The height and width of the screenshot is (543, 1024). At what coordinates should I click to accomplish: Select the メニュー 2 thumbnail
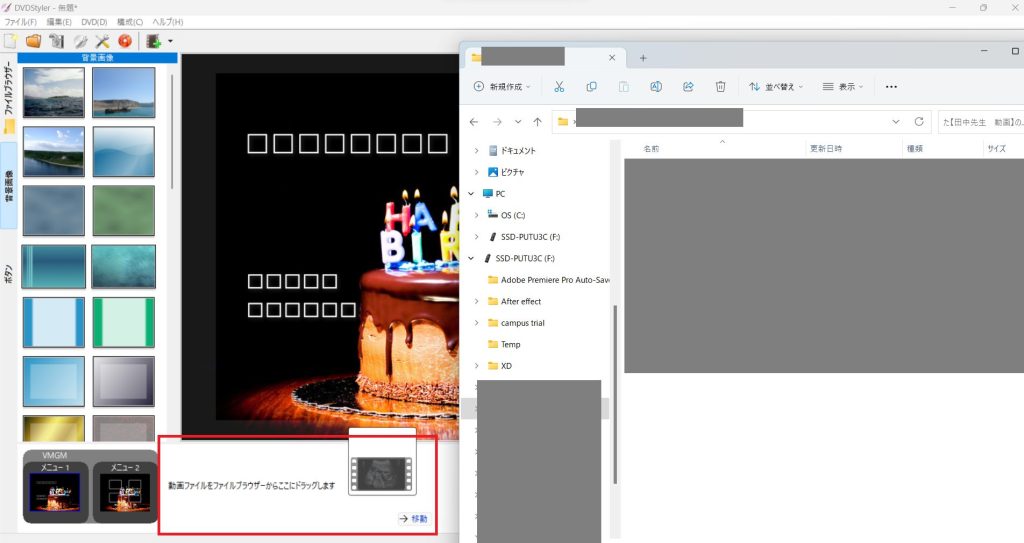[x=125, y=492]
